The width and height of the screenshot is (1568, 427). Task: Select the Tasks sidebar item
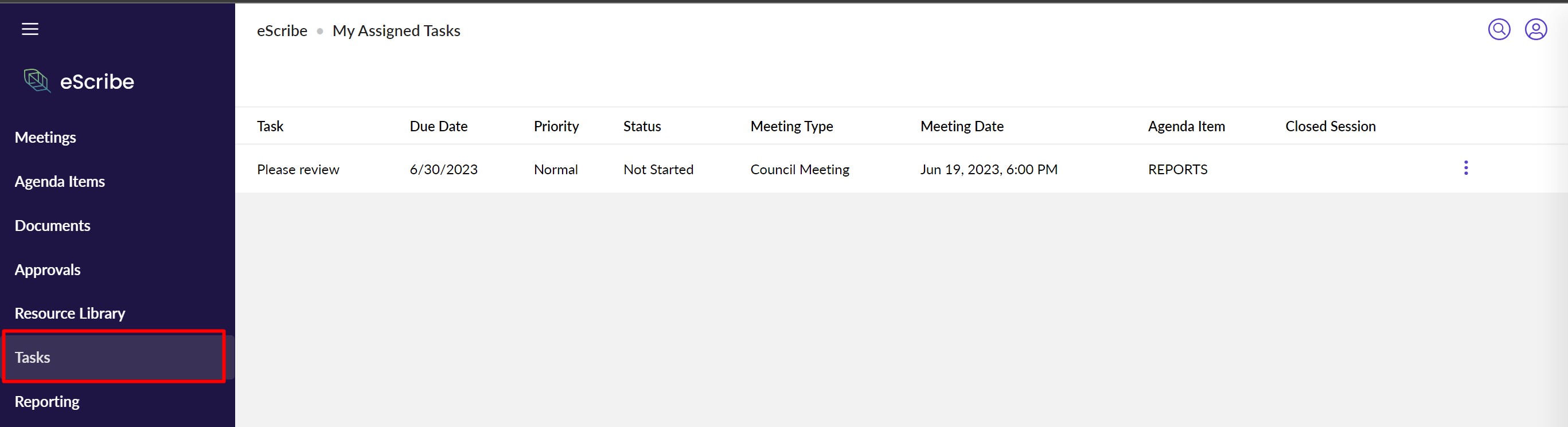[33, 358]
